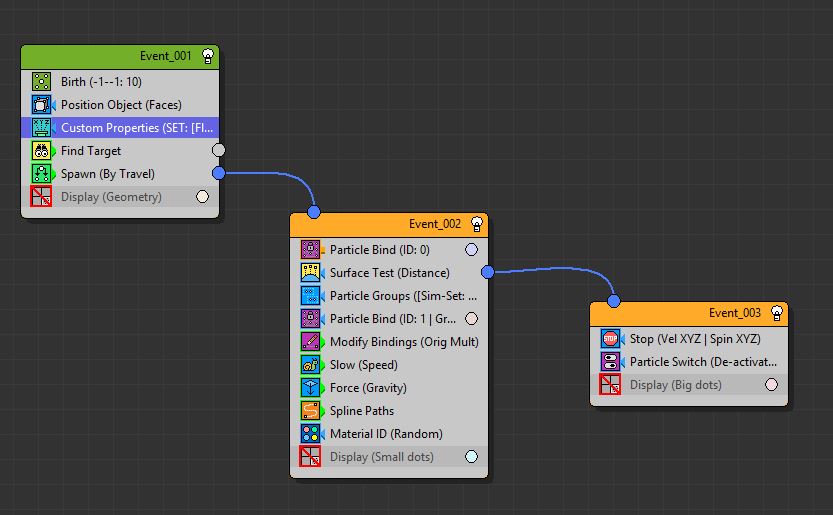Viewport: 833px width, 515px height.
Task: Select the Position Object operator icon
Action: [41, 105]
